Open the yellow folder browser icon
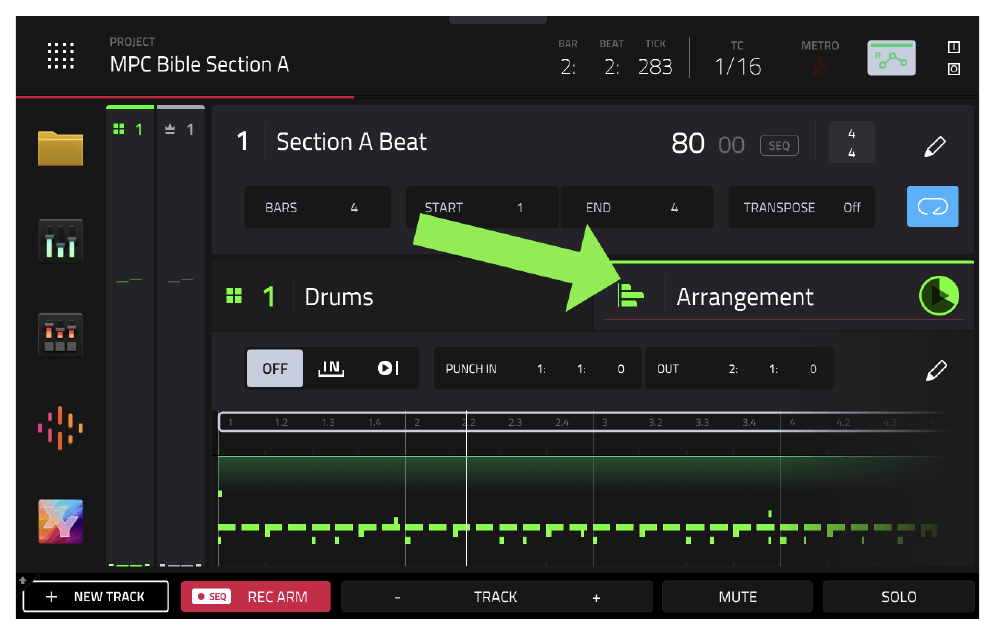996x636 pixels. pos(60,147)
